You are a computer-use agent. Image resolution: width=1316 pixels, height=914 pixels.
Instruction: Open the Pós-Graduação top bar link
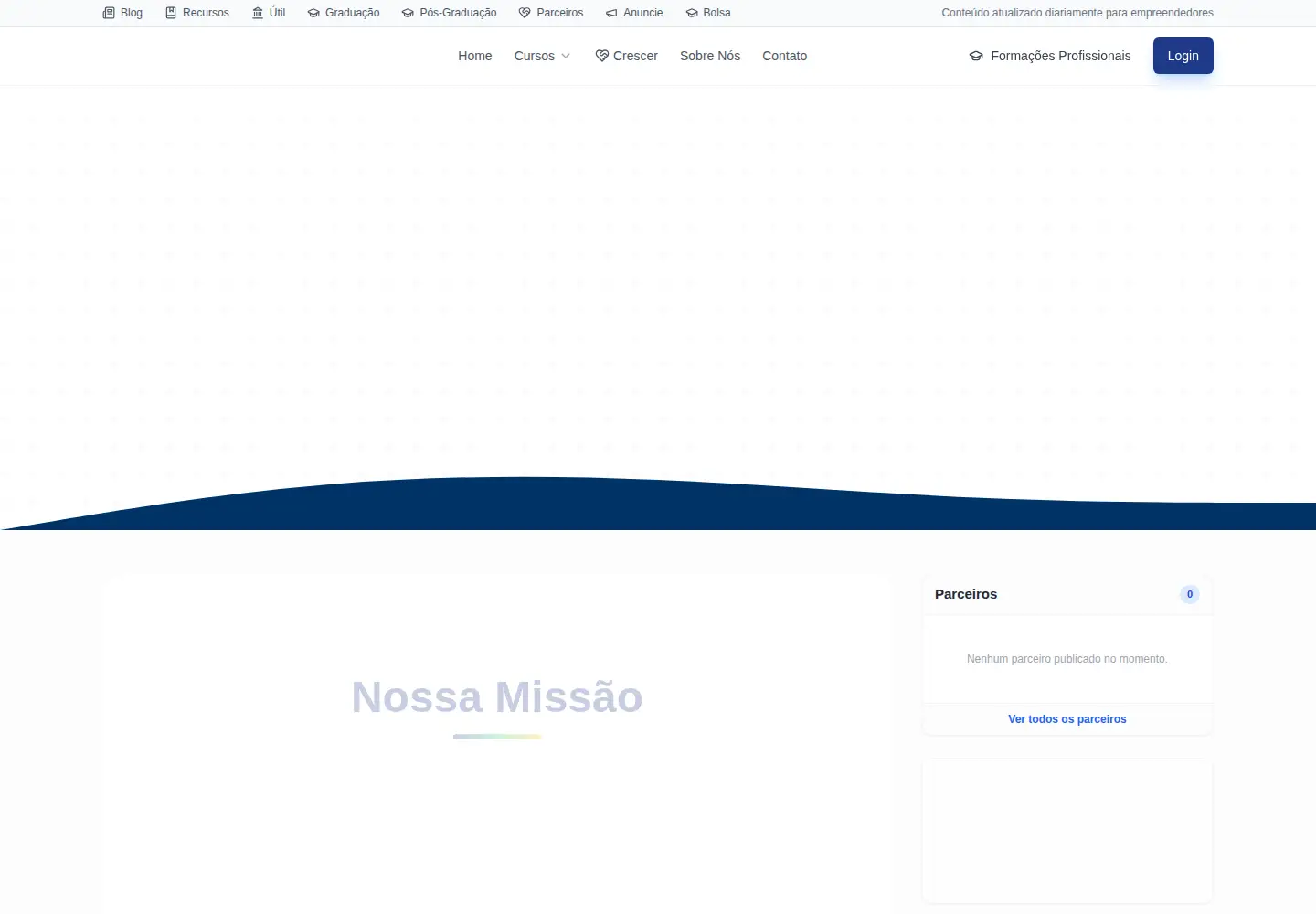click(450, 13)
